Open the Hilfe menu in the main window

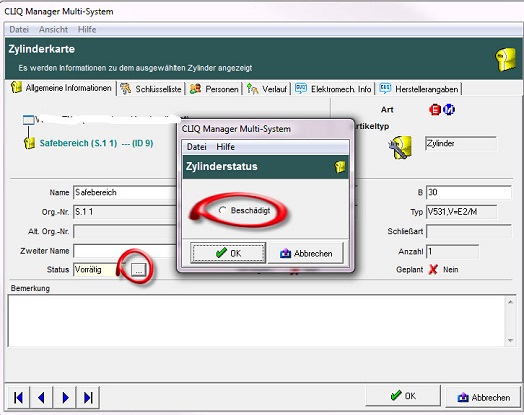[x=87, y=29]
